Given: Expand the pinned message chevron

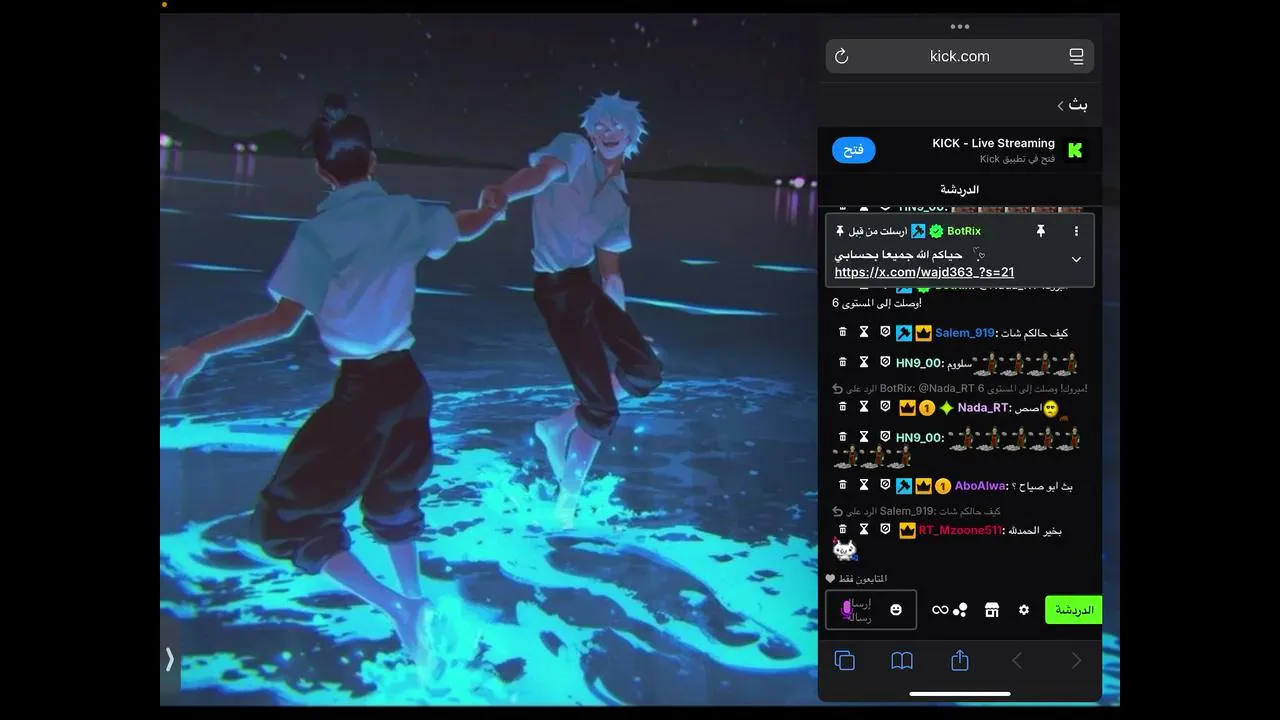Looking at the screenshot, I should point(1076,259).
